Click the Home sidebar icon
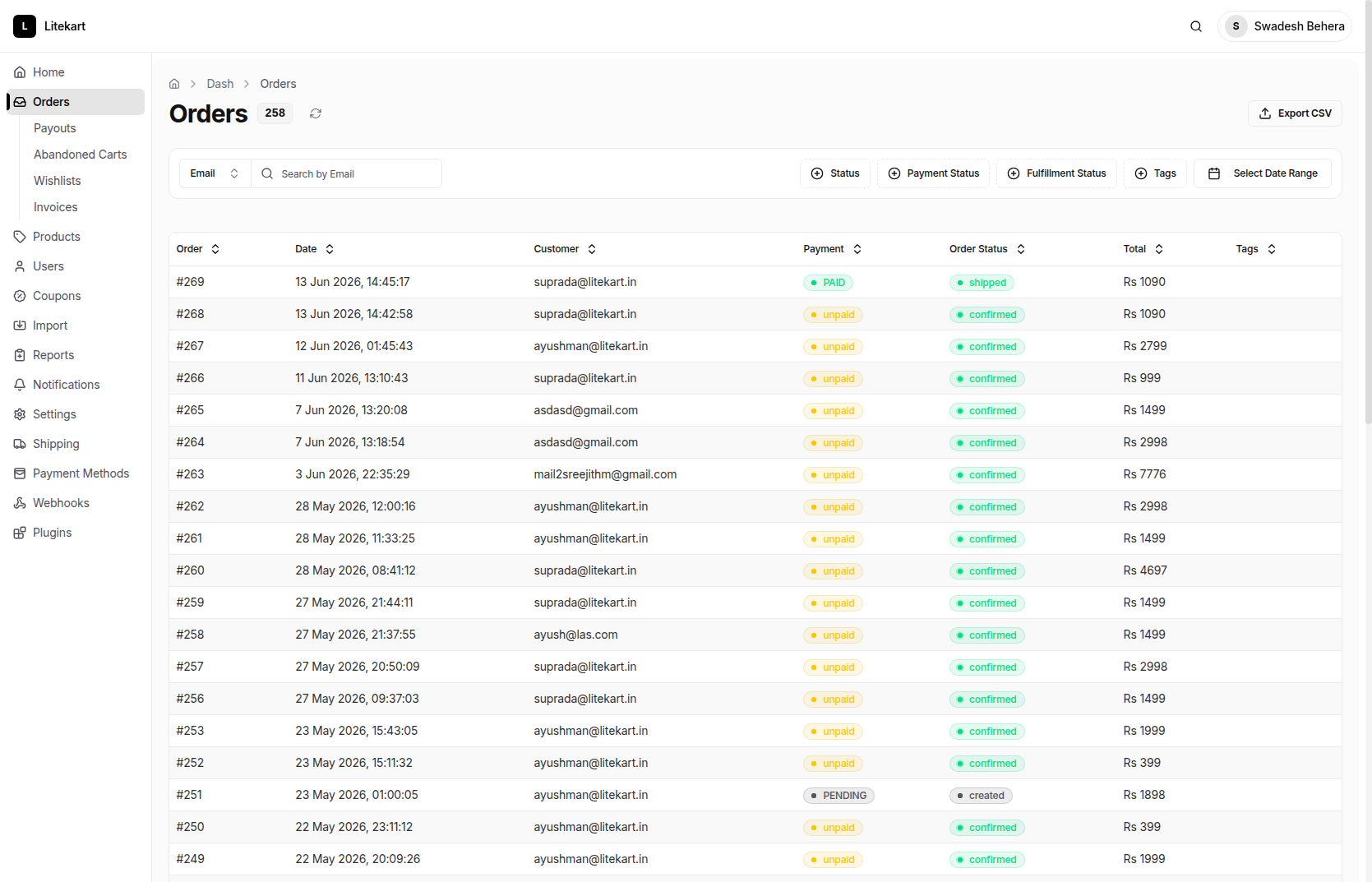The height and width of the screenshot is (882, 1372). point(20,72)
